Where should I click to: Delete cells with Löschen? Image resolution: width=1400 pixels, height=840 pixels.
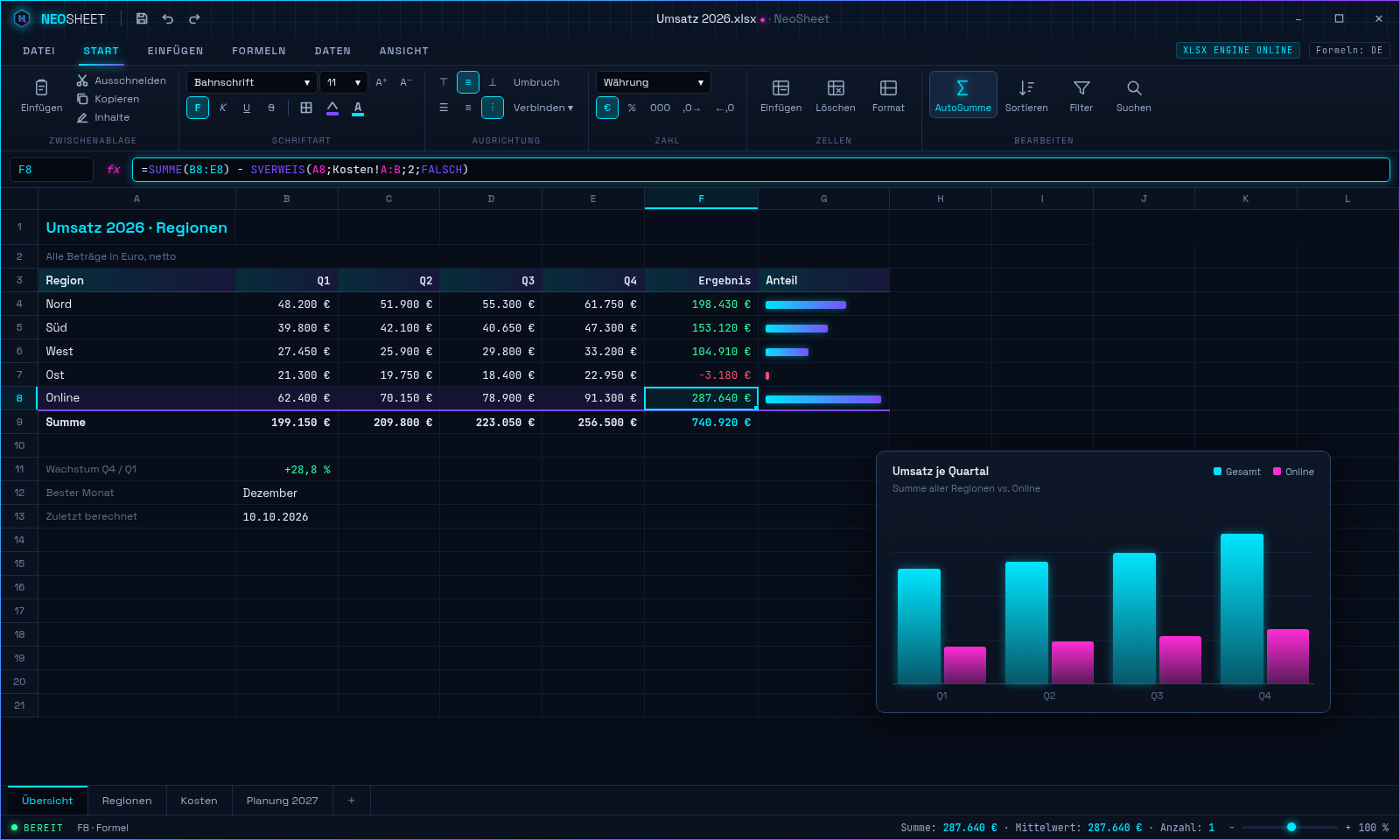tap(836, 94)
